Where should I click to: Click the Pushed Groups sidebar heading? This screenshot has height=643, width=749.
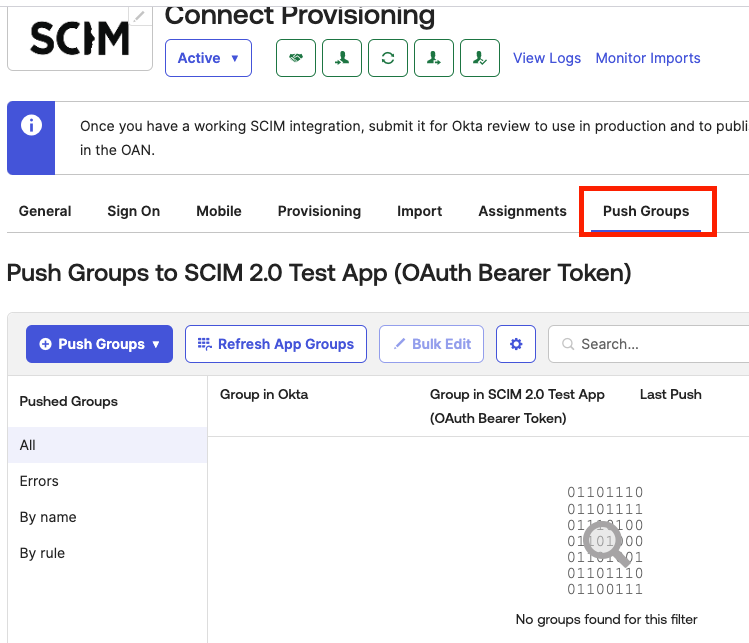[x=68, y=401]
